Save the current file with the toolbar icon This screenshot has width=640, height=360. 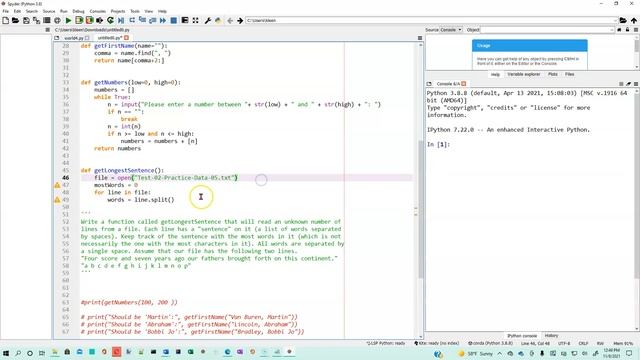click(x=26, y=20)
